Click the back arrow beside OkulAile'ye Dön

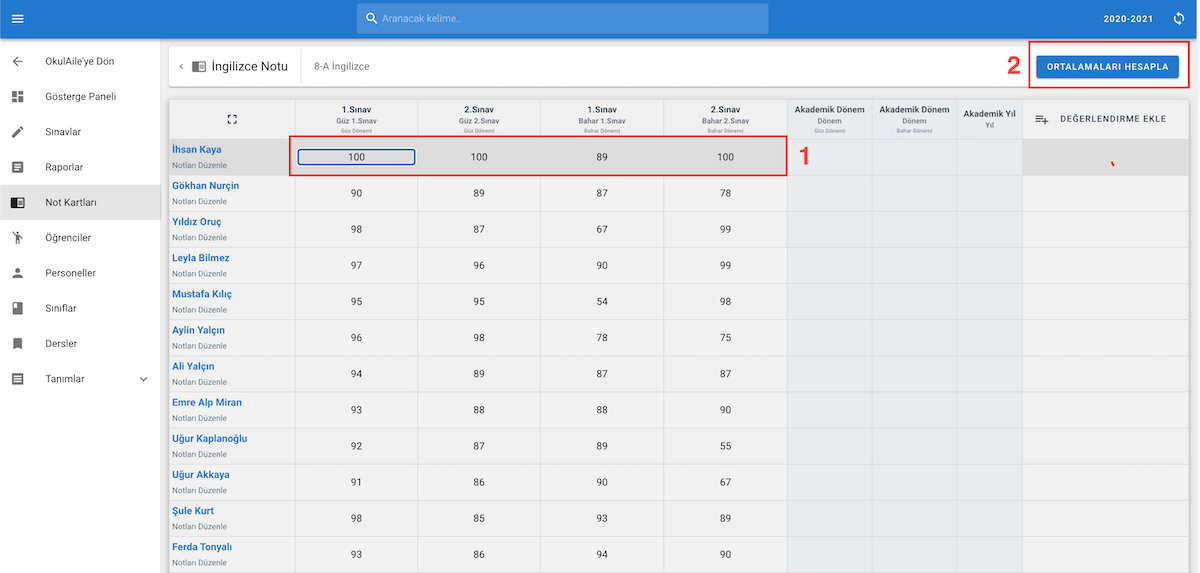click(x=18, y=61)
